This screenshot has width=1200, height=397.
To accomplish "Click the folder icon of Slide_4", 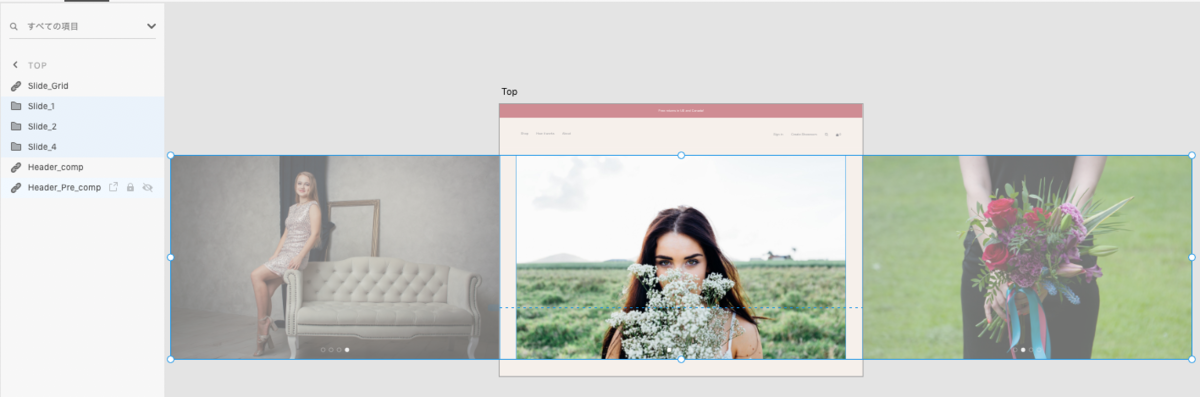I will (16, 147).
